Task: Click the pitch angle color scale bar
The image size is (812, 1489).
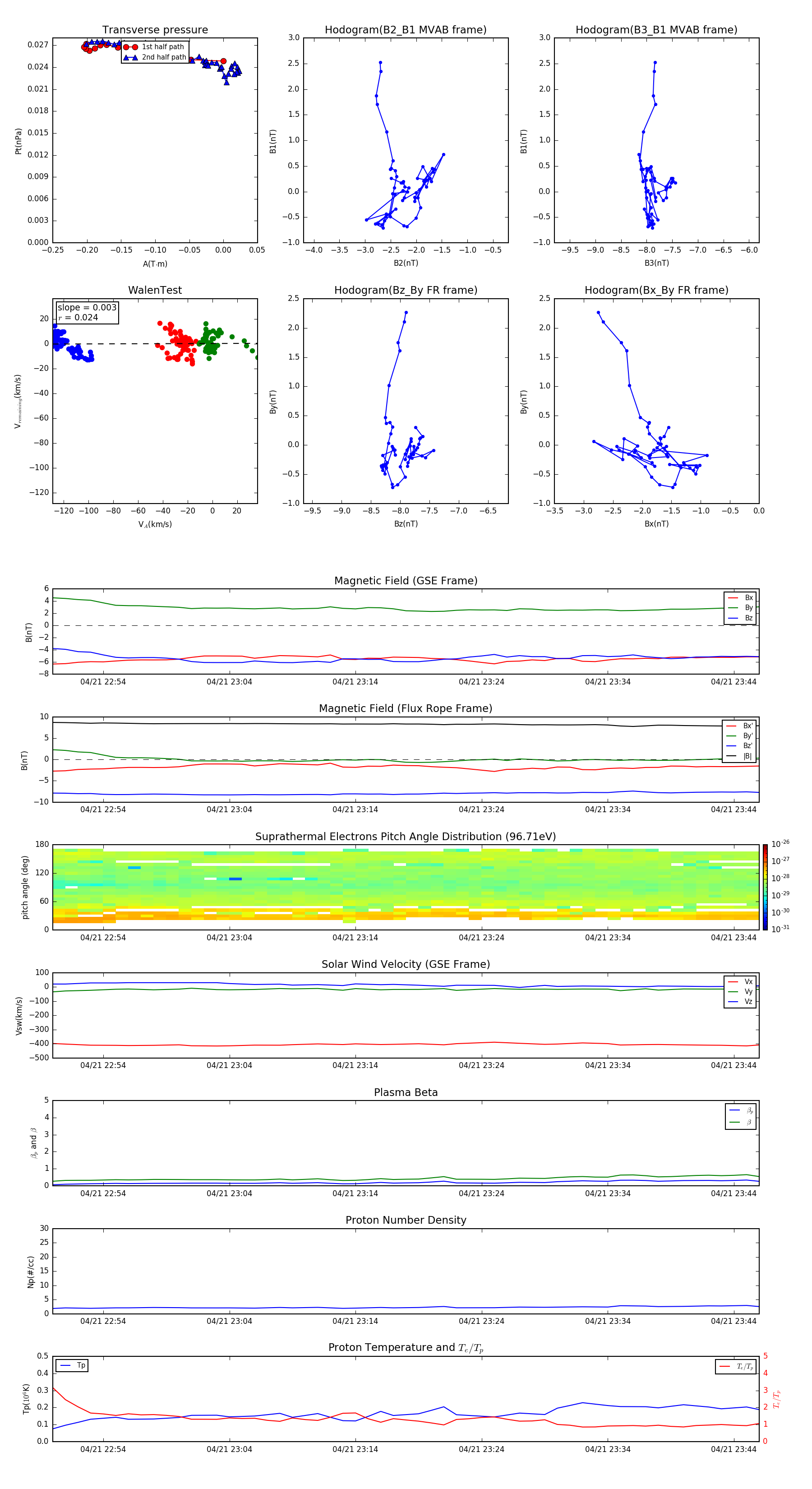Action: click(765, 887)
